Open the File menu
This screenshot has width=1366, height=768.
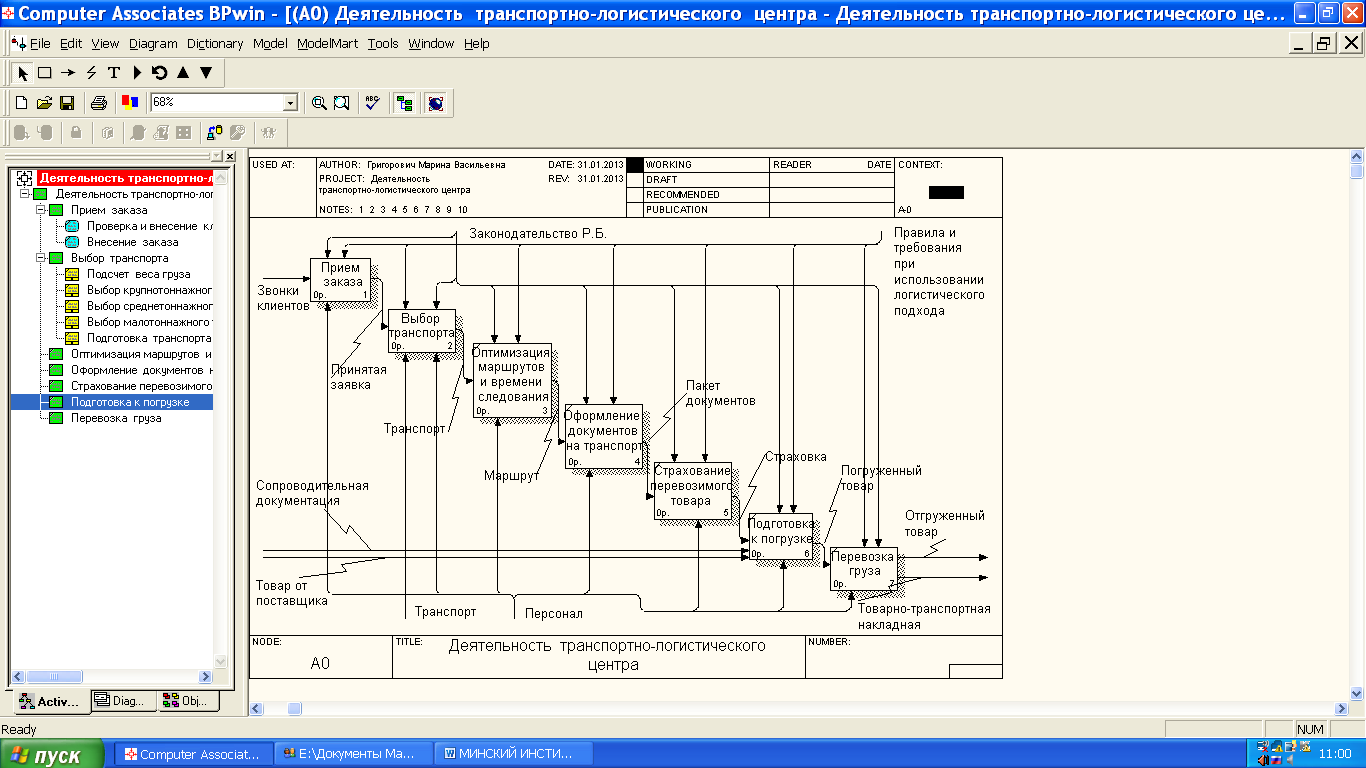(40, 44)
